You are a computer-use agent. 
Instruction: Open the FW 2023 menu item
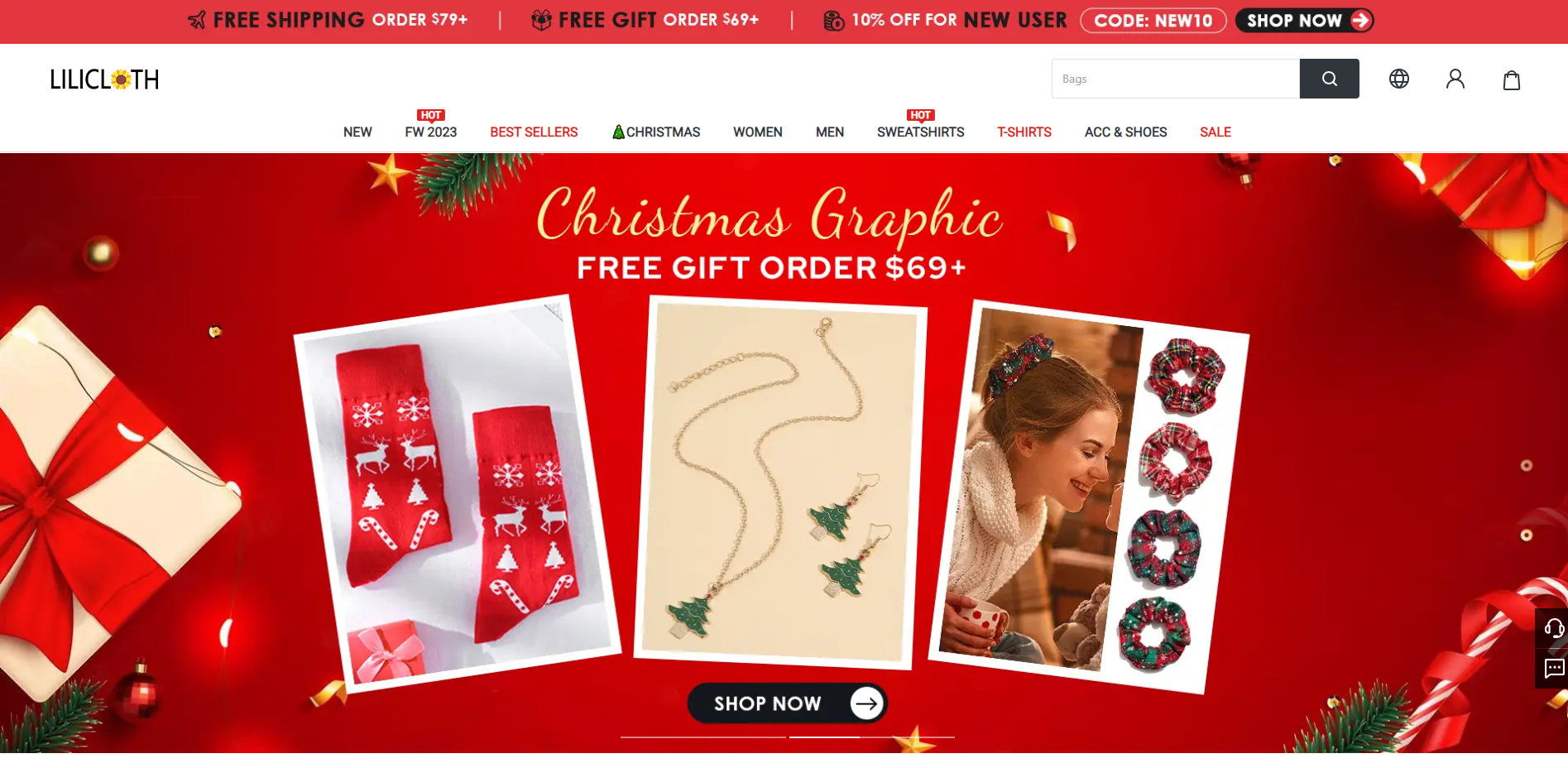(431, 132)
